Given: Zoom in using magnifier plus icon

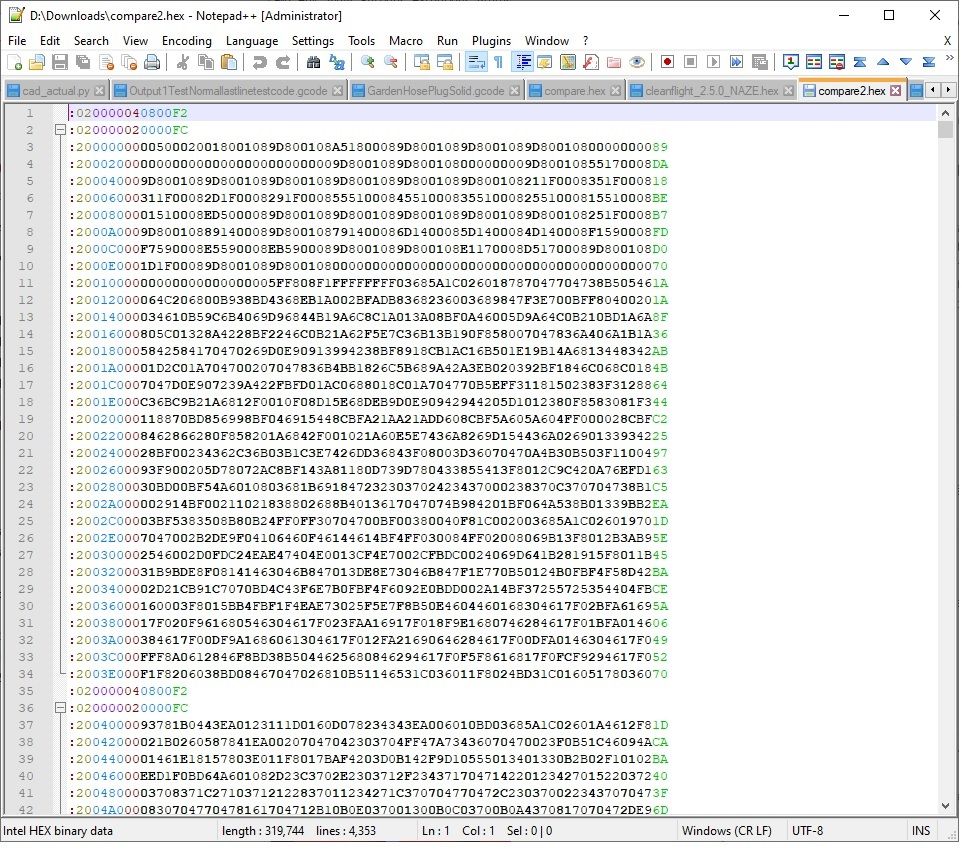Looking at the screenshot, I should coord(367,62).
